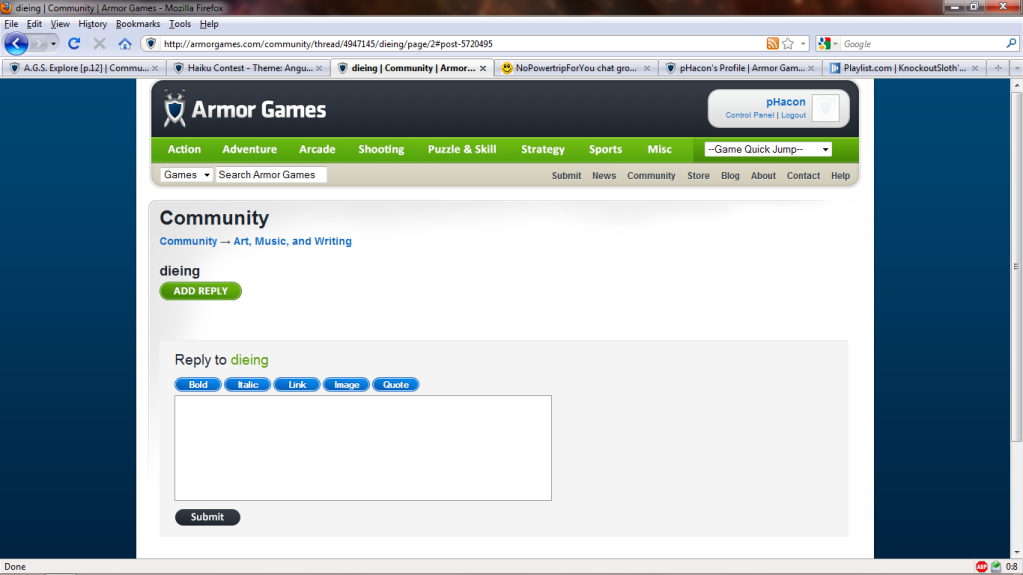Viewport: 1023px width, 575px height.
Task: Apply Bold formatting button
Action: pyautogui.click(x=198, y=385)
